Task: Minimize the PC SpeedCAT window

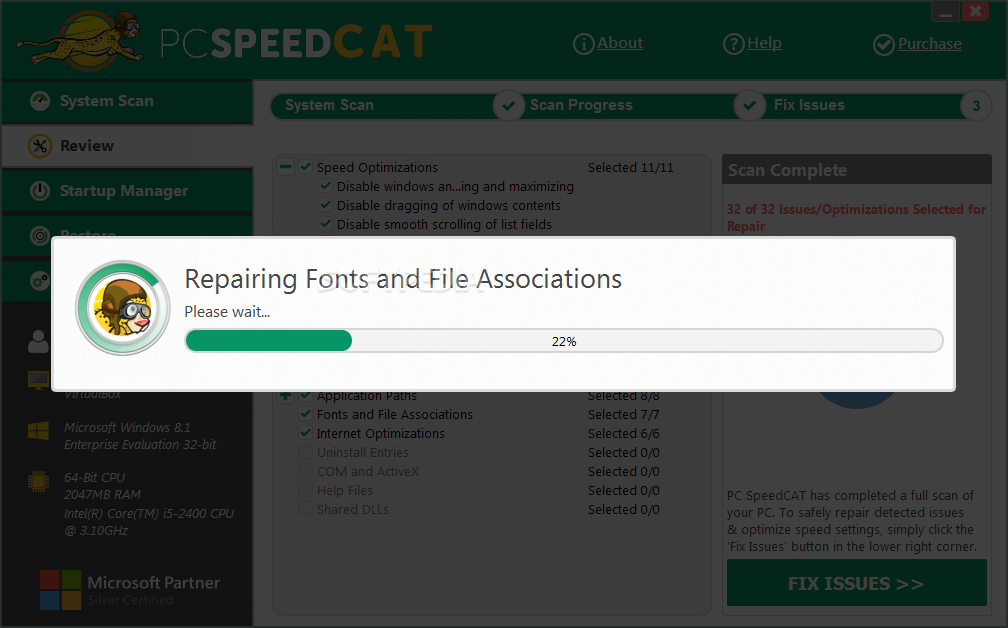Action: coord(945,12)
